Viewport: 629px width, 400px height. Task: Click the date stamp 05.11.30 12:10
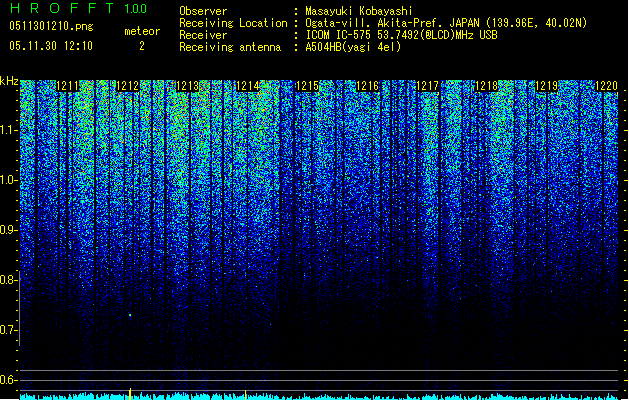[51, 46]
